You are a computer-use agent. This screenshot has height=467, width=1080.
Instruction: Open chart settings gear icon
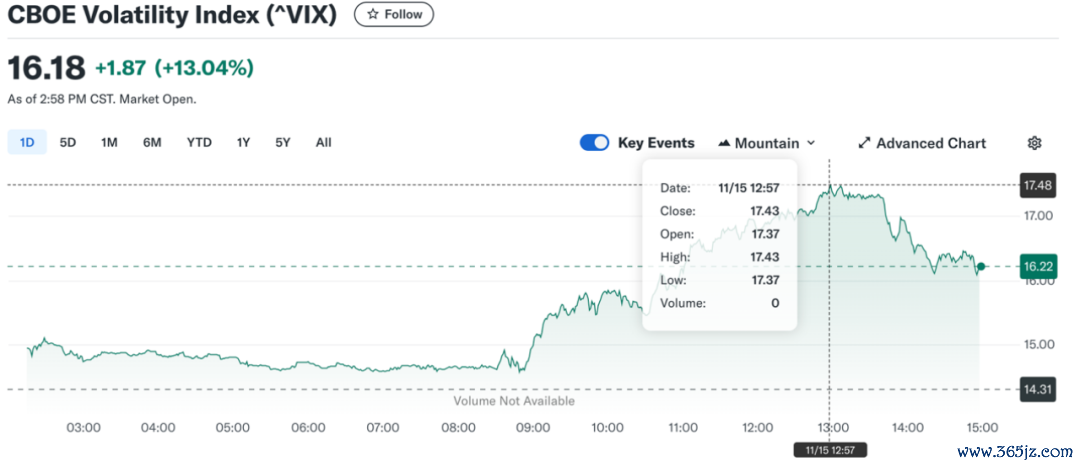click(x=1034, y=143)
